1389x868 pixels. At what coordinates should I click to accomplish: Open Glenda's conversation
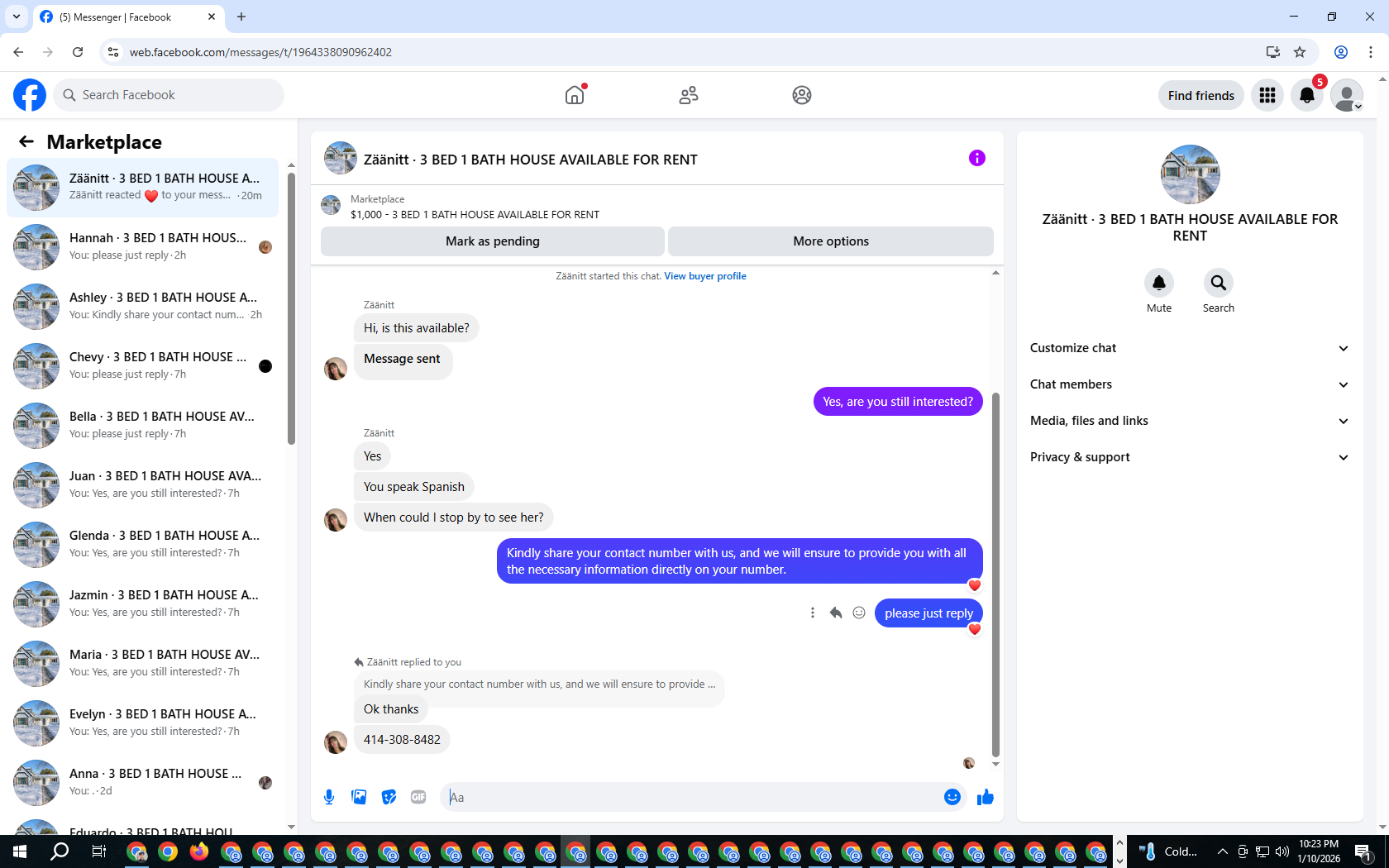click(x=143, y=545)
